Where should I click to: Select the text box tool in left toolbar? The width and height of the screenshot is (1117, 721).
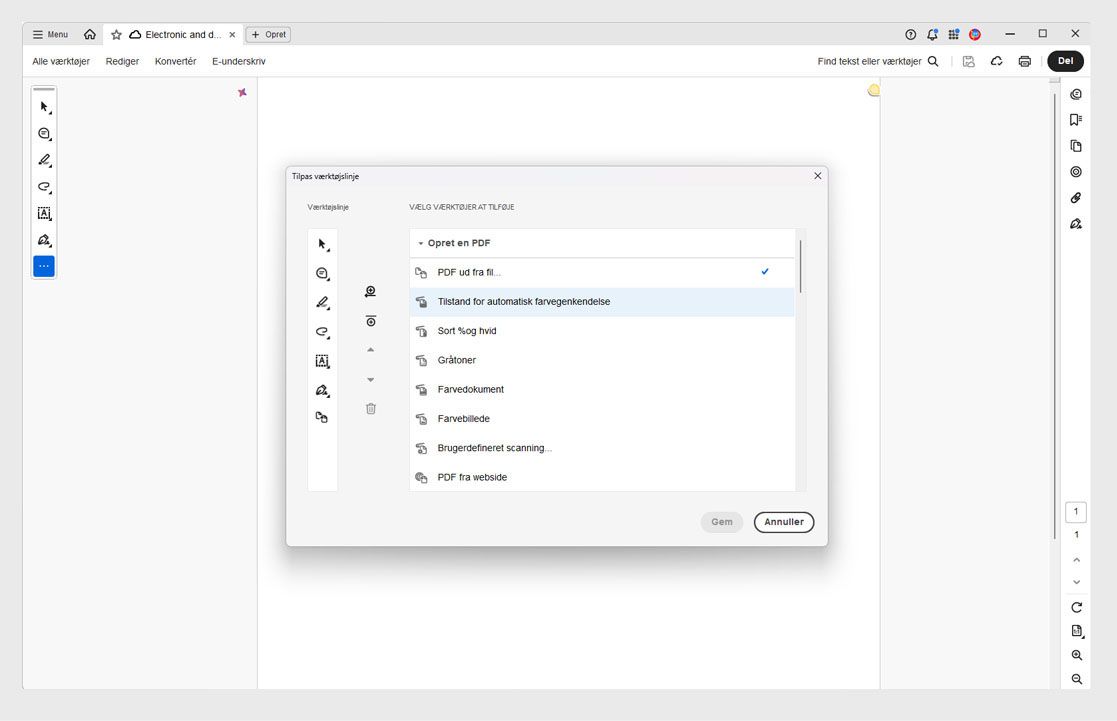44,213
